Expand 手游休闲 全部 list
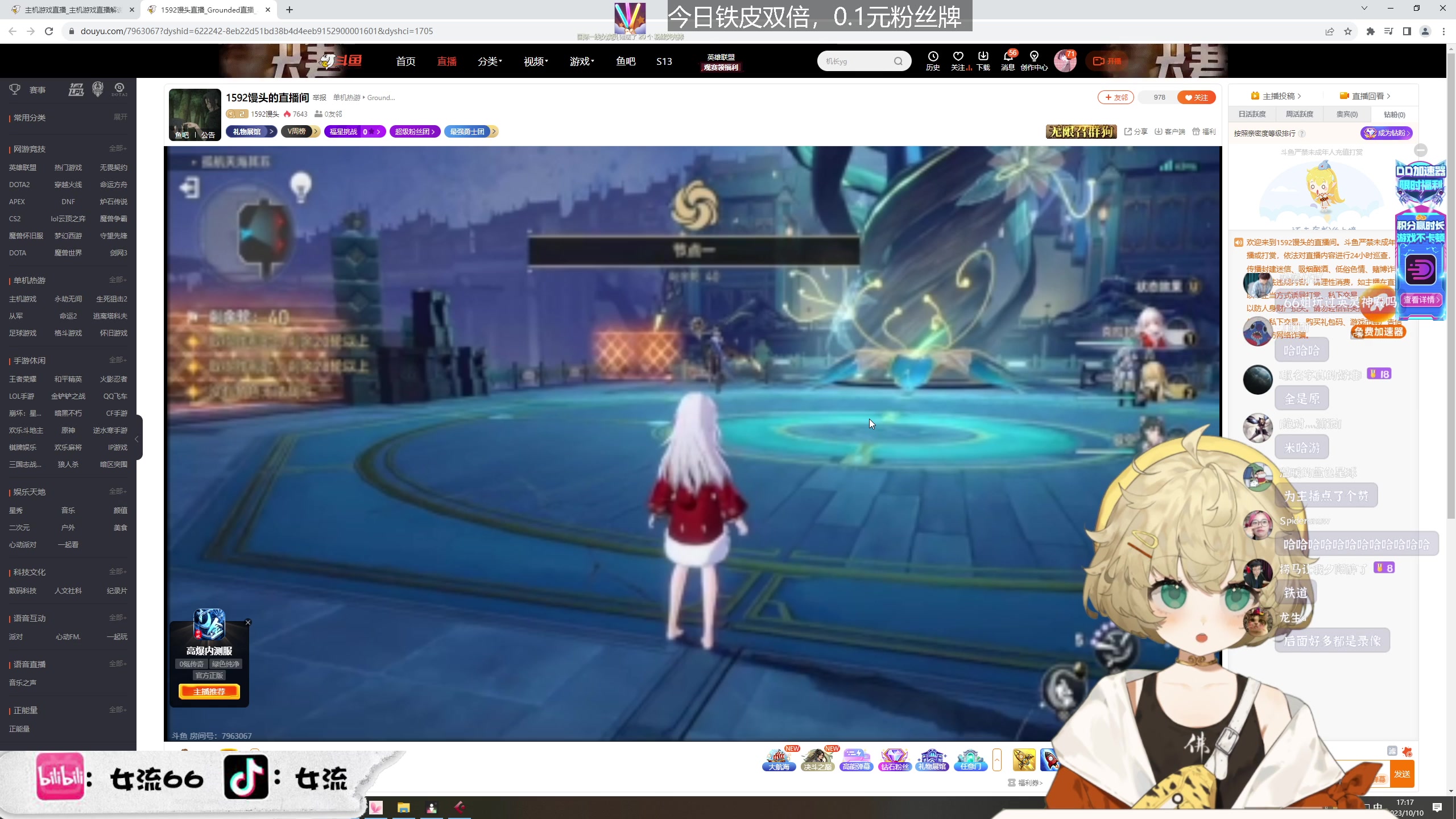Image resolution: width=1456 pixels, height=819 pixels. pos(118,359)
